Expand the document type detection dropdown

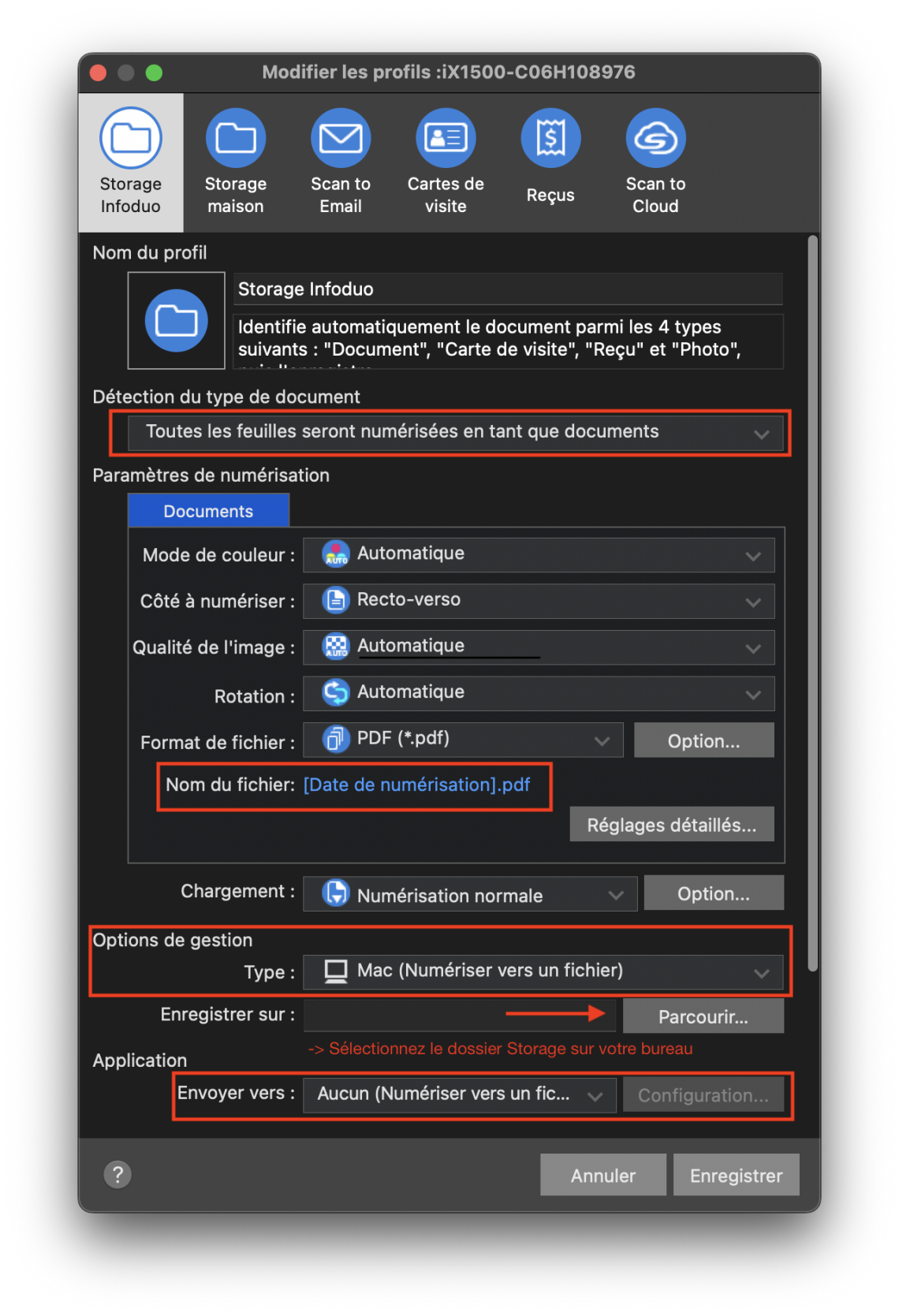tap(455, 433)
